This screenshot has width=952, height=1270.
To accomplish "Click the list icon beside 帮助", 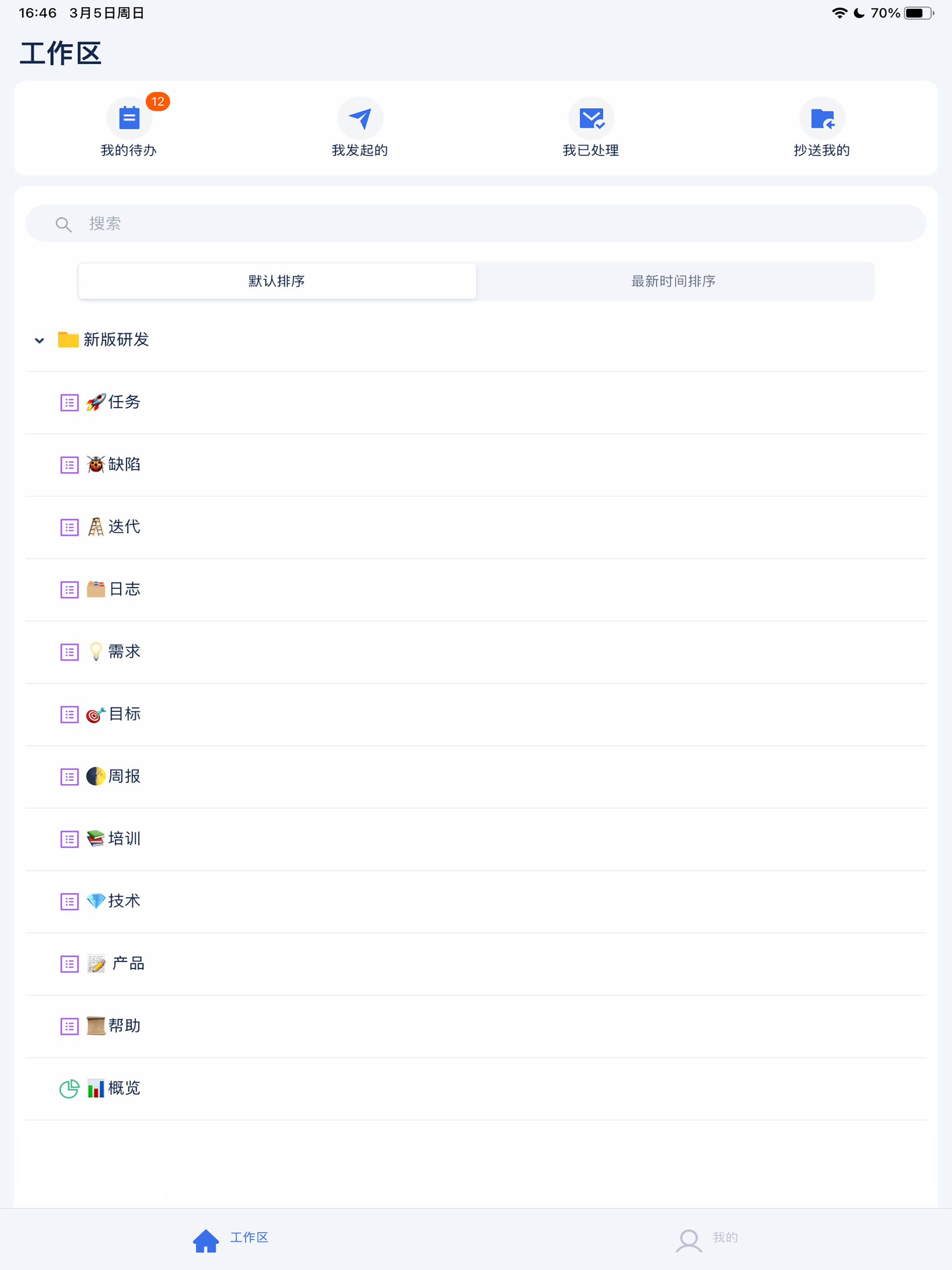I will (69, 1026).
